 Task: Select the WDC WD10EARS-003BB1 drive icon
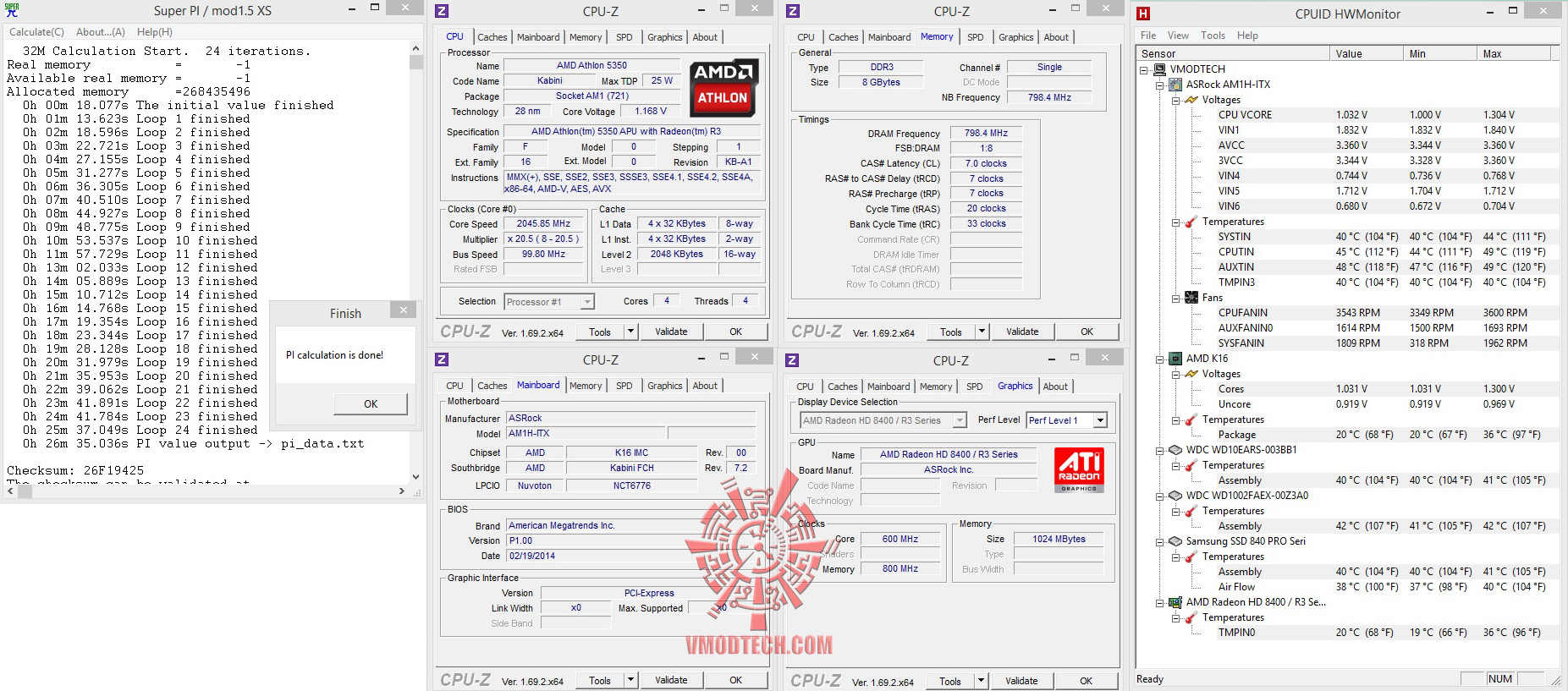[x=1175, y=450]
